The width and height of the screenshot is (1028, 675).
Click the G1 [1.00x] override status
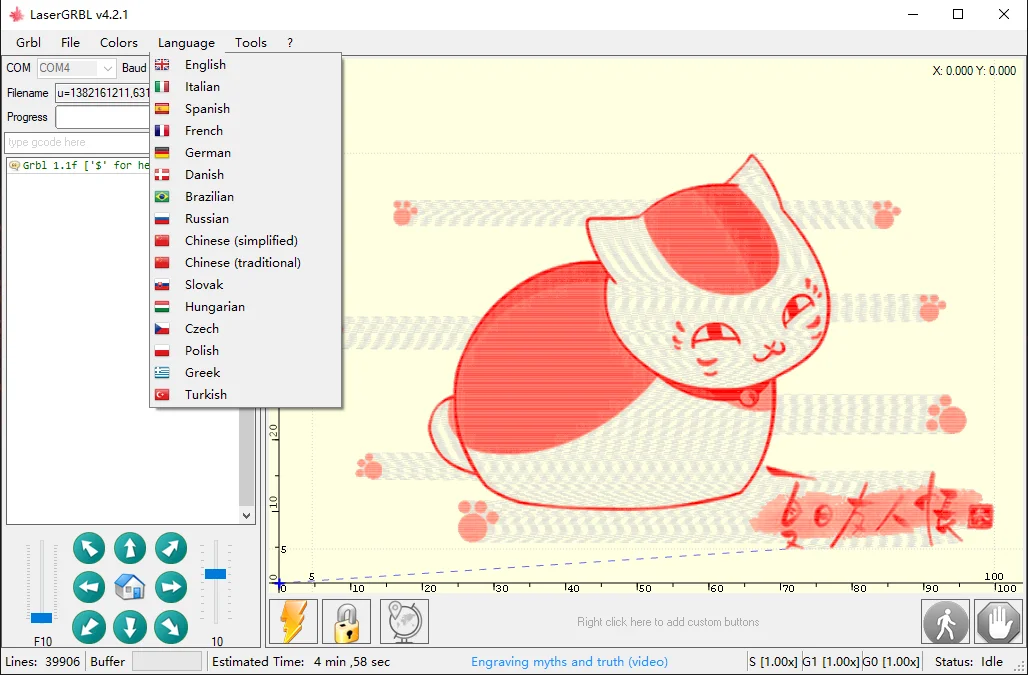(831, 662)
